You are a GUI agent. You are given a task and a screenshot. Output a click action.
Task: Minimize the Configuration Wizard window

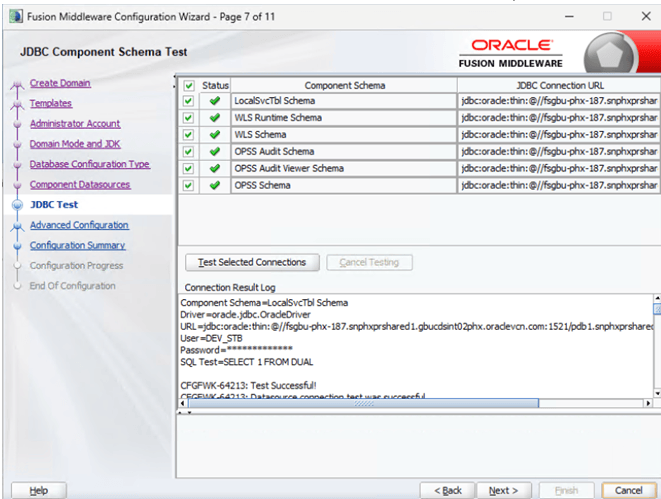(569, 16)
